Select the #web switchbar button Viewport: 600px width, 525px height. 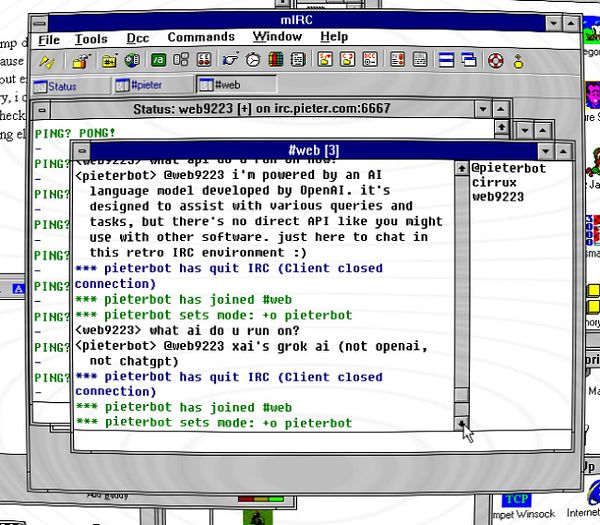click(236, 84)
